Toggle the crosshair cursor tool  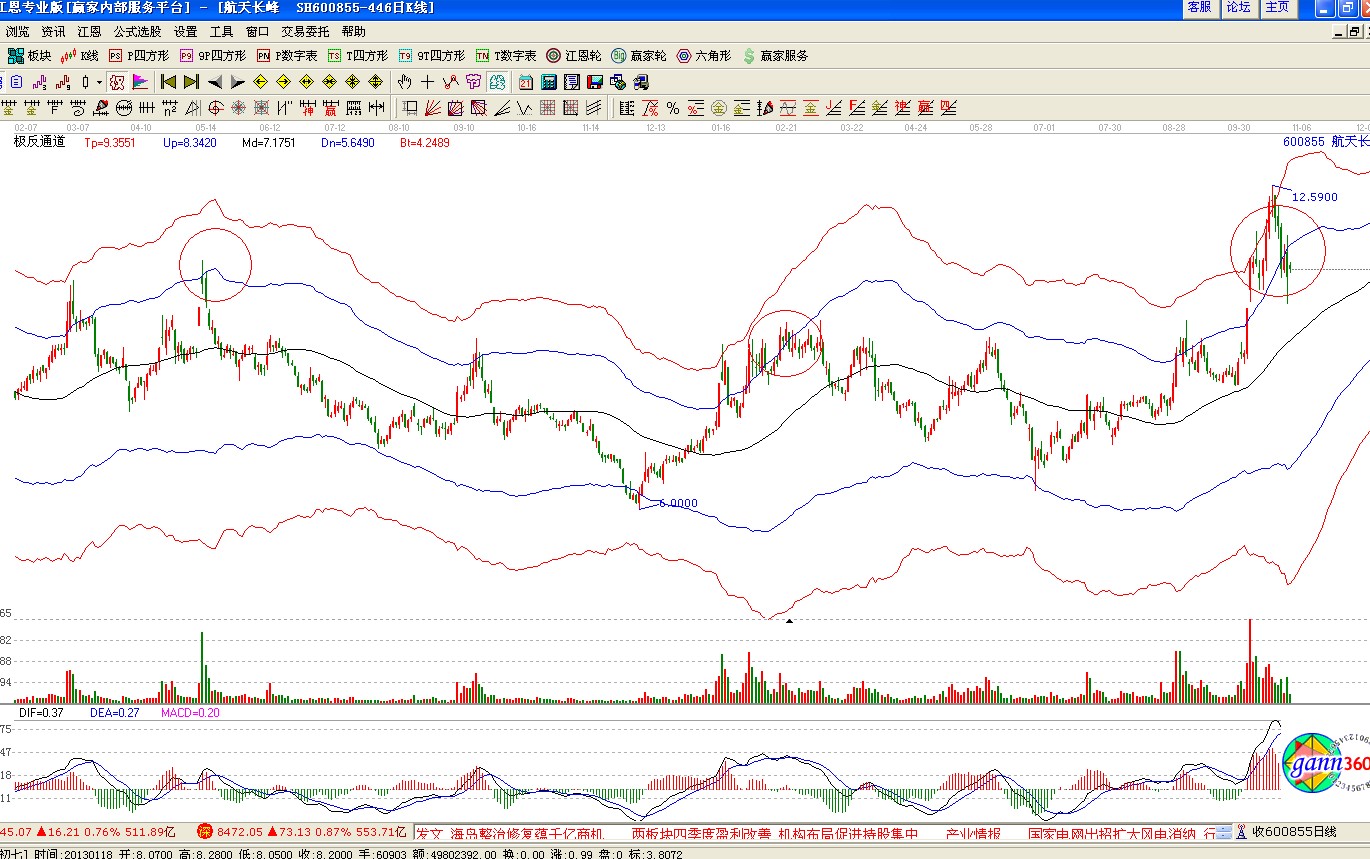coord(428,82)
